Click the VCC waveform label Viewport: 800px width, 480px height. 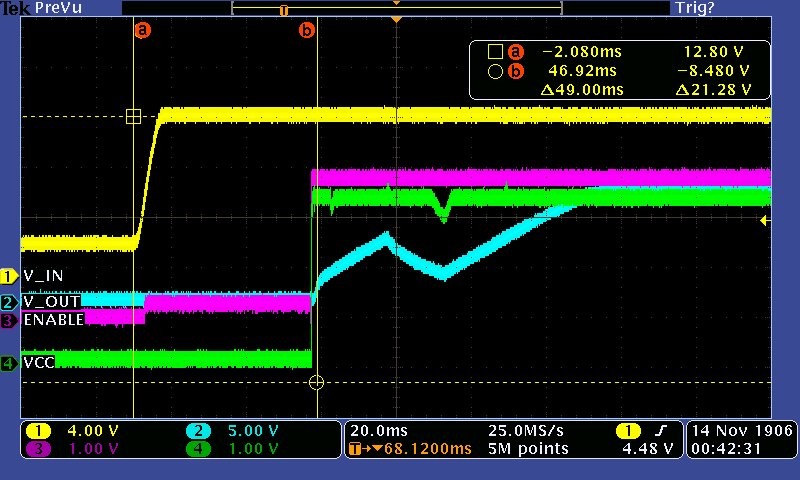point(39,363)
